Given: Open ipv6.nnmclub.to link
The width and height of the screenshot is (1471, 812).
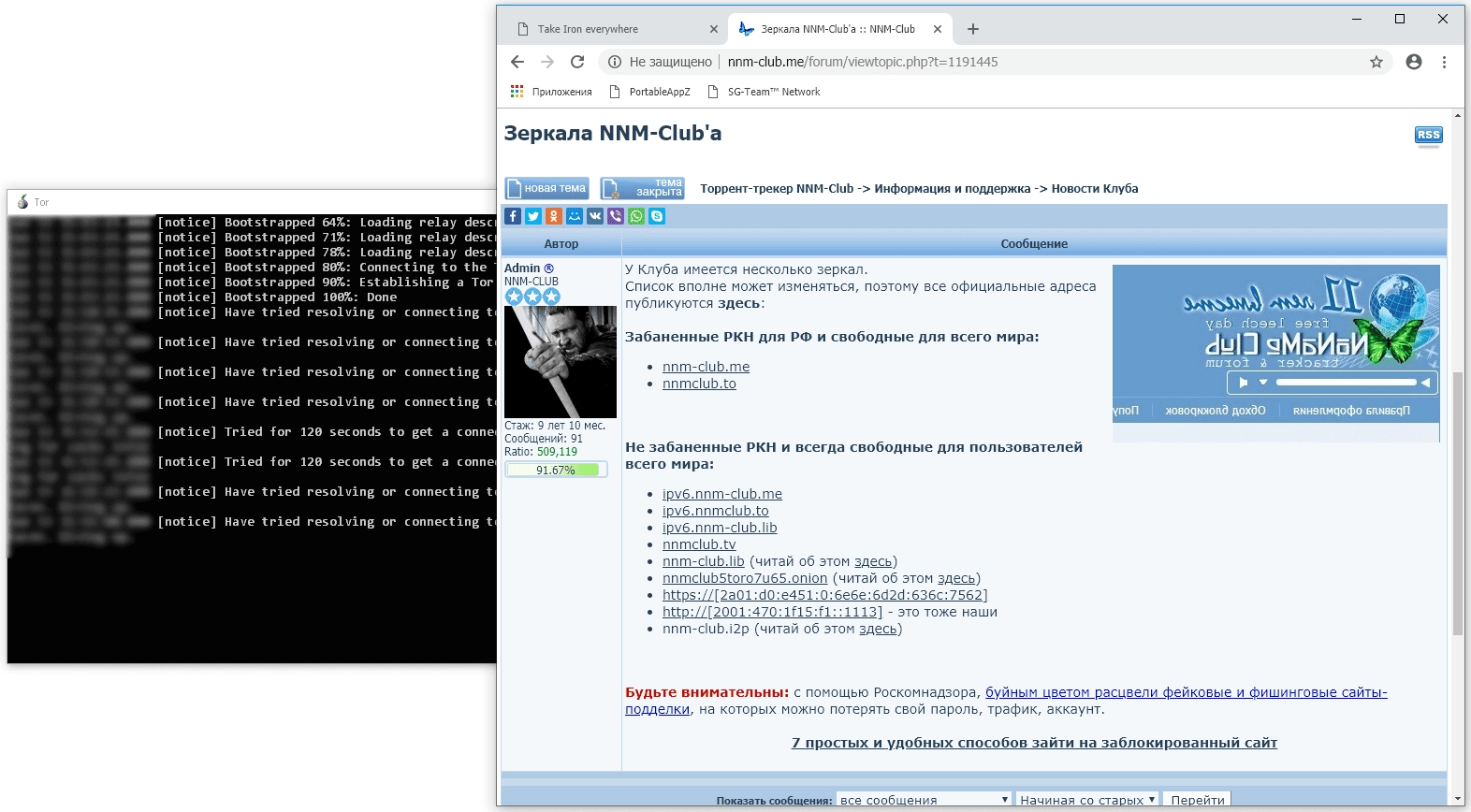Looking at the screenshot, I should (x=716, y=511).
